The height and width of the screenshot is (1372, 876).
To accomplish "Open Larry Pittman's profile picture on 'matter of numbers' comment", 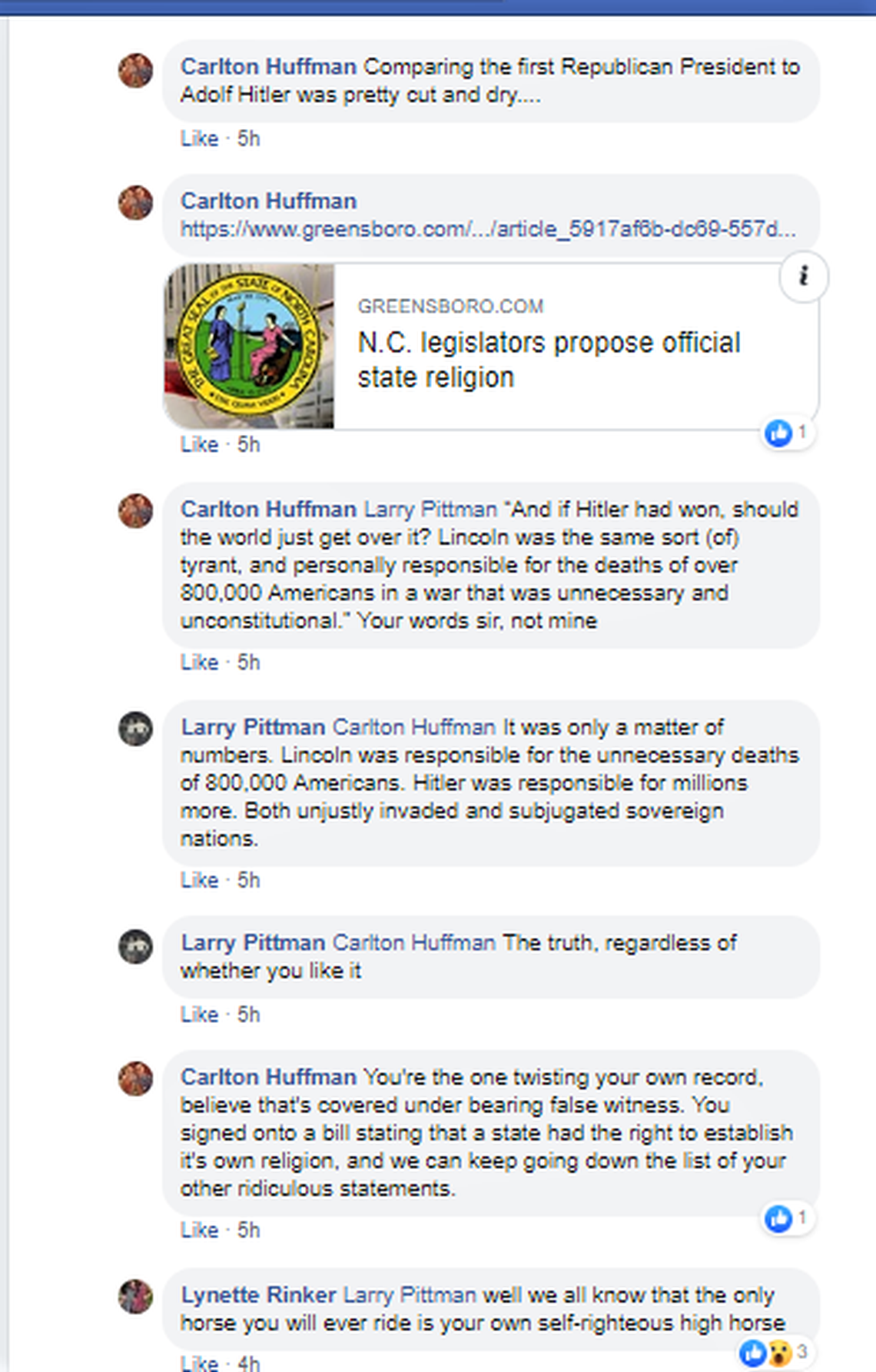I will coord(135,729).
